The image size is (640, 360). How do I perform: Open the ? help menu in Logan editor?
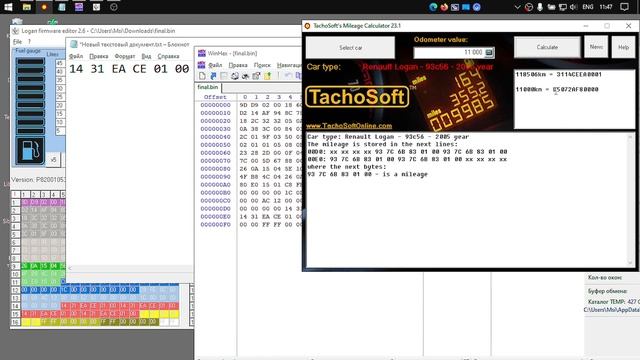click(29, 42)
